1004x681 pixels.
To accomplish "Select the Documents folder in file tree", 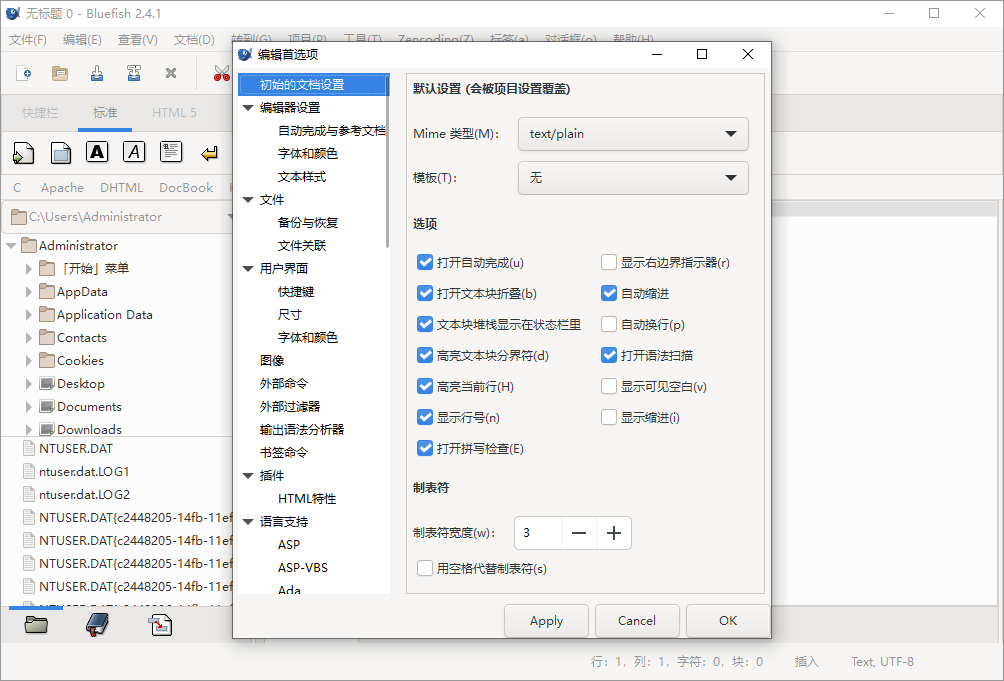I will (89, 406).
